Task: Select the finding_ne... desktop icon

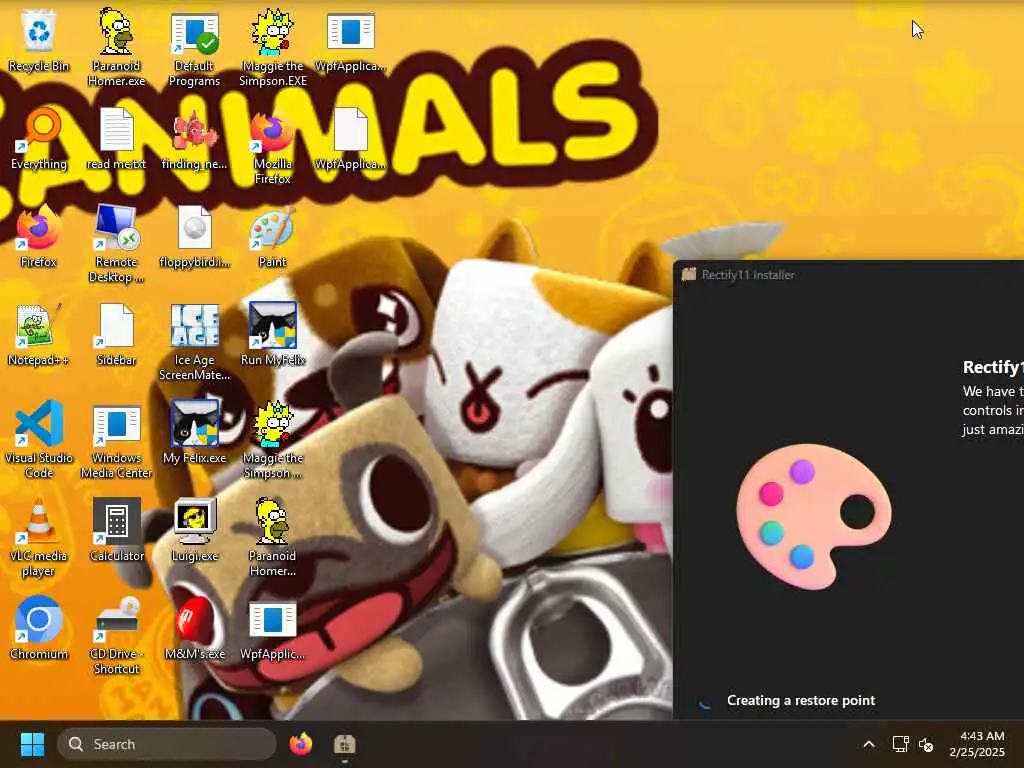Action: [x=194, y=138]
